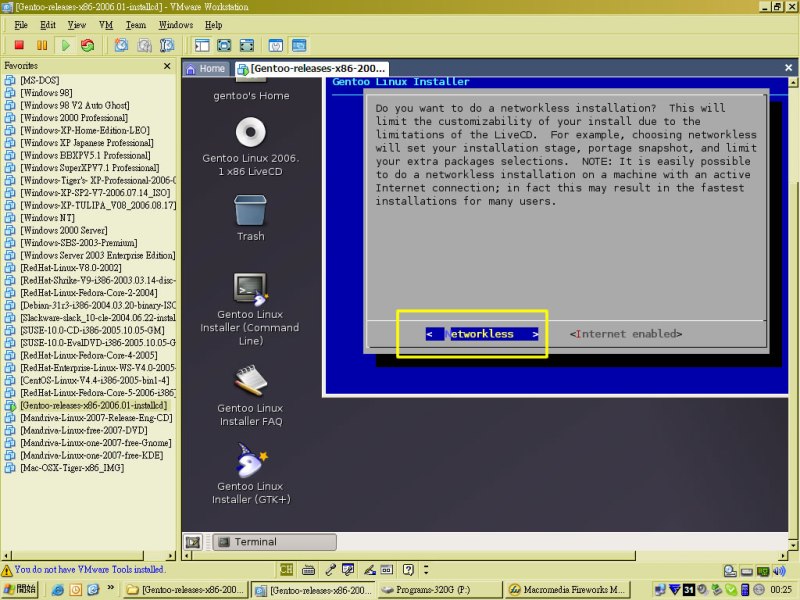Image resolution: width=800 pixels, height=600 pixels.
Task: Open Macromedia Fireworks taskbar button
Action: [x=567, y=589]
